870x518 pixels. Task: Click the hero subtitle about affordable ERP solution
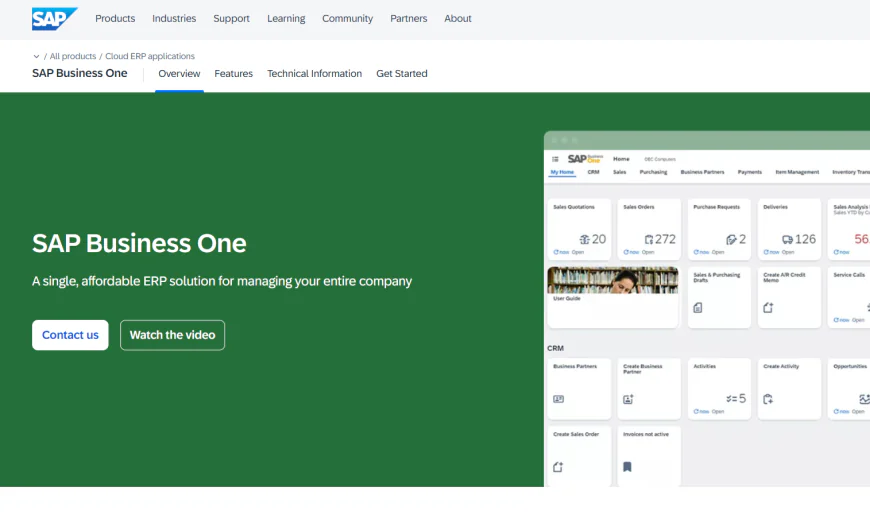point(222,281)
